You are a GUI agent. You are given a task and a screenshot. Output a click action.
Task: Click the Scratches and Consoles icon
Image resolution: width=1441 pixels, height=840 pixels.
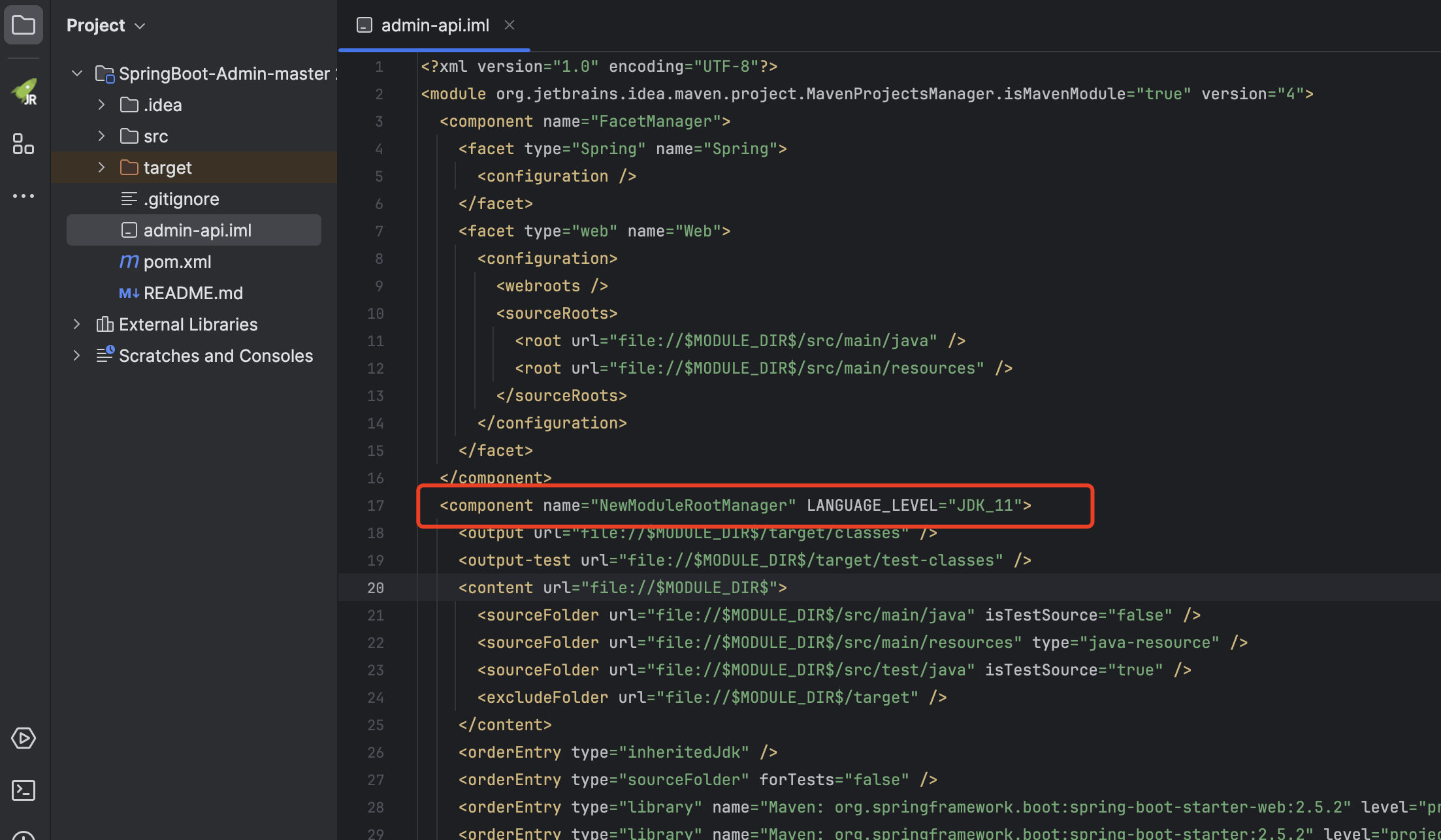(x=105, y=355)
